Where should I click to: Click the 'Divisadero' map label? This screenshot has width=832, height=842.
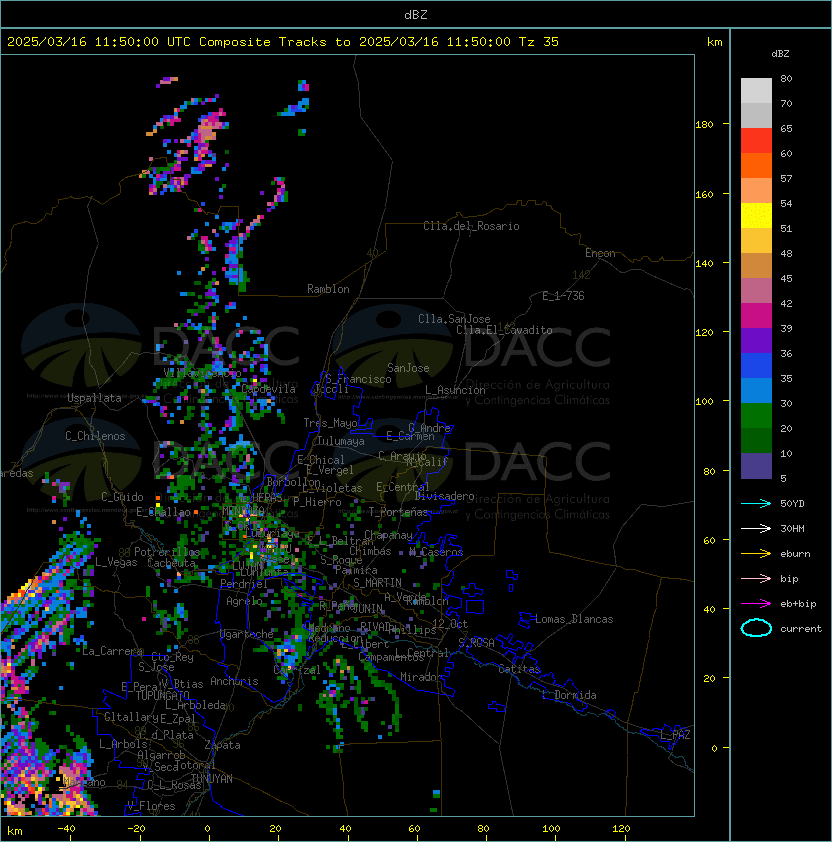pos(445,496)
